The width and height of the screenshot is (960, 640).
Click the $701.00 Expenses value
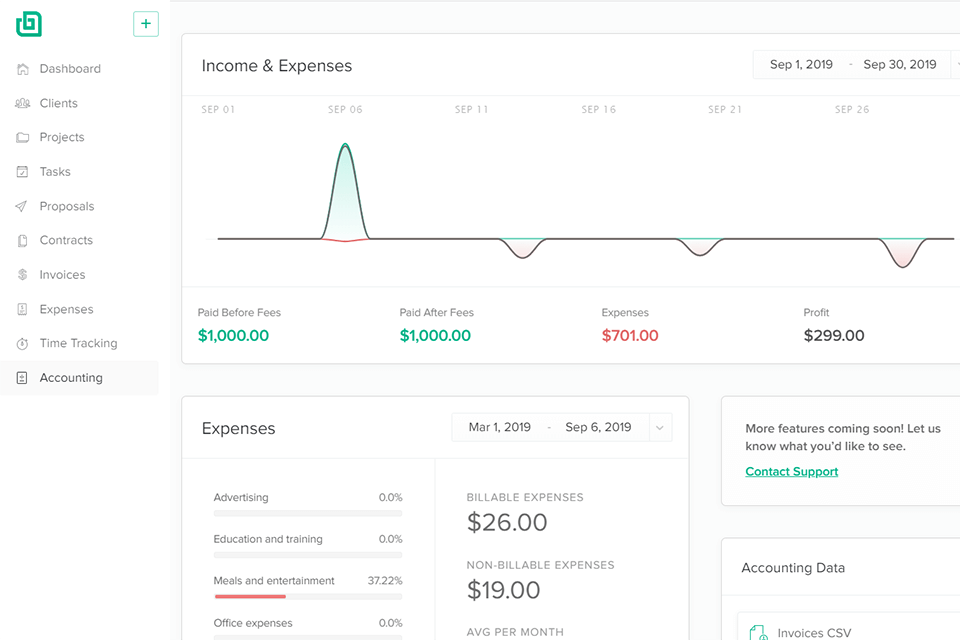click(630, 336)
